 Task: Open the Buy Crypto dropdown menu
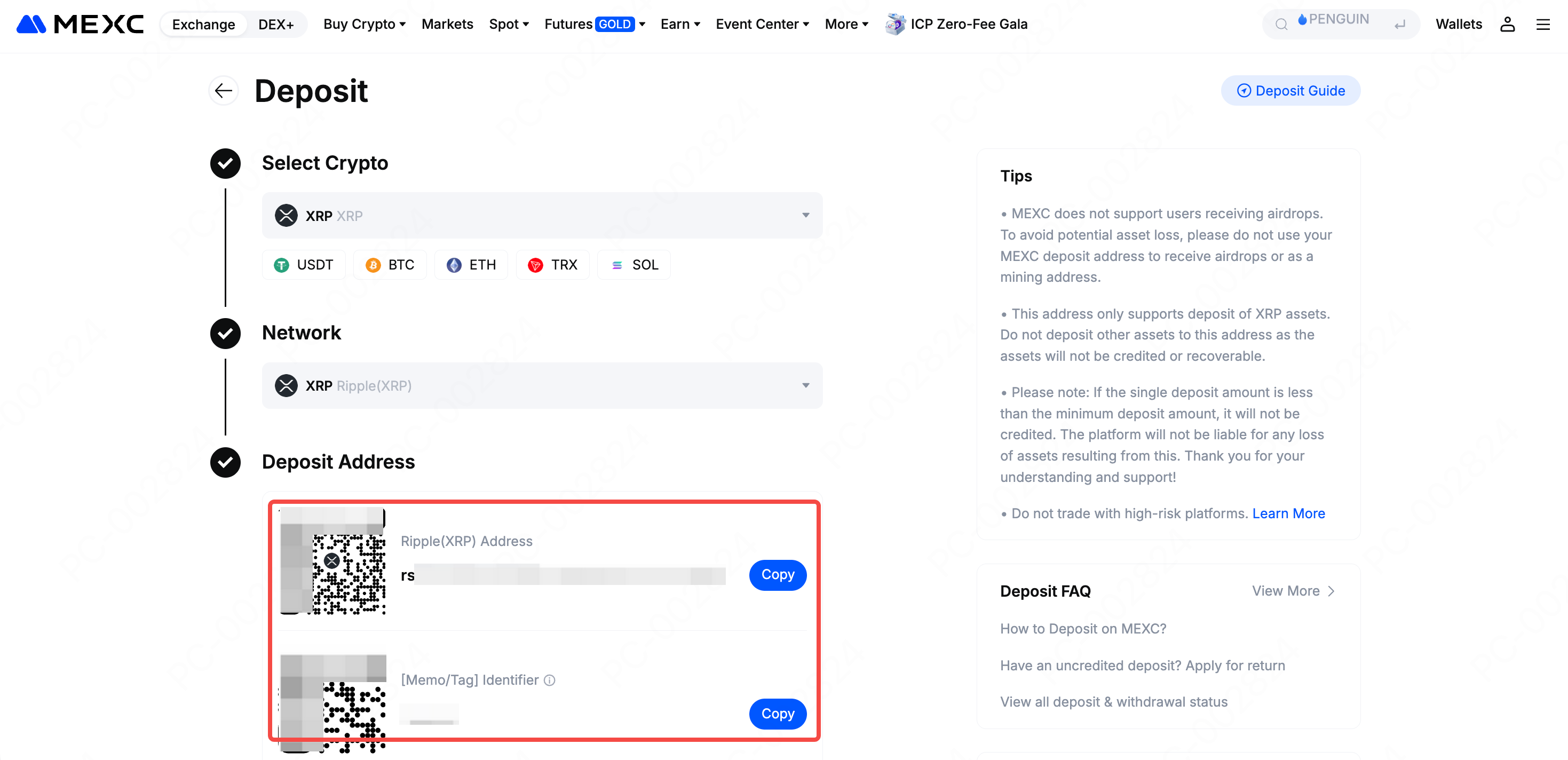364,25
